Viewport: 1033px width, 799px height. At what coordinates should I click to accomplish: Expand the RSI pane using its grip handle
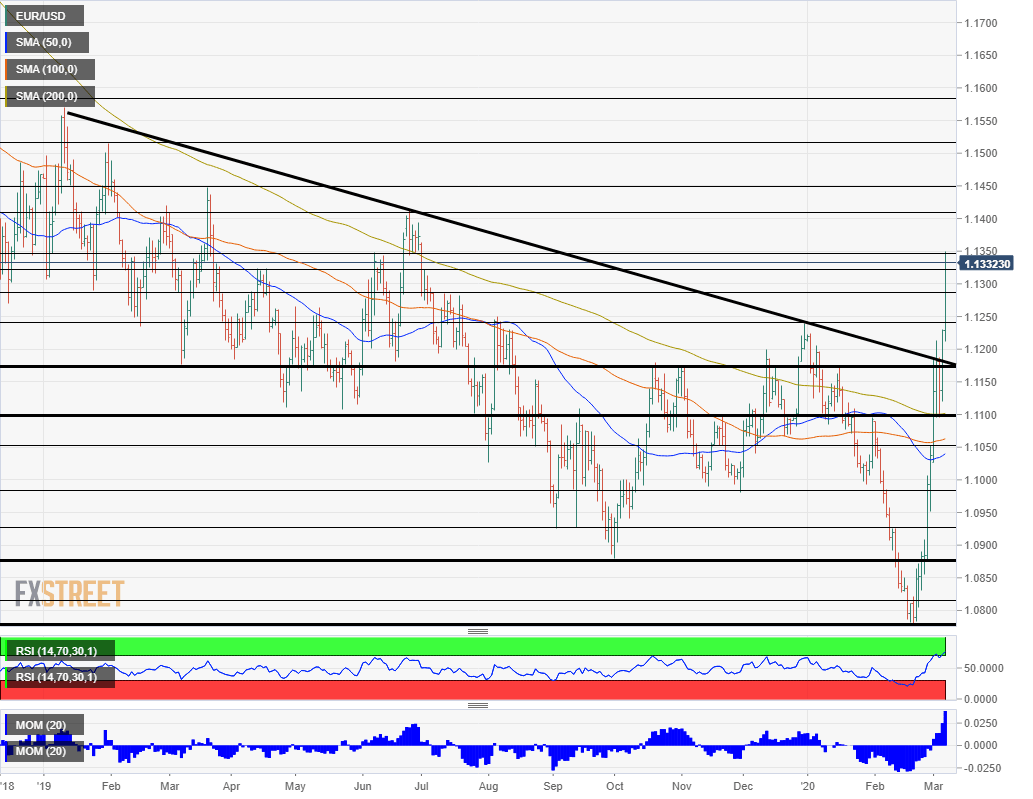pos(478,631)
